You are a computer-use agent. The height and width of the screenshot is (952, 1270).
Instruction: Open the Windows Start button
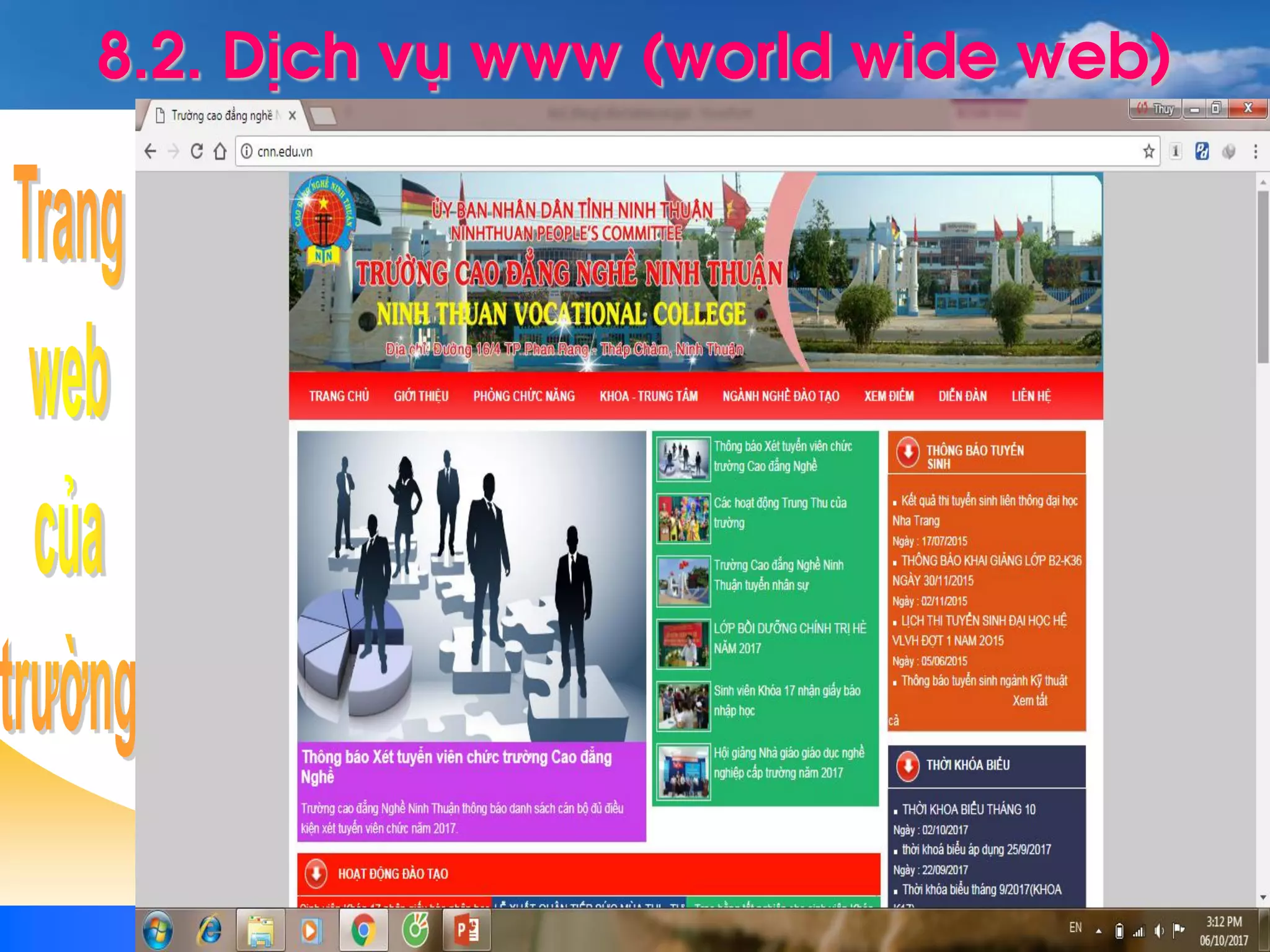click(x=158, y=930)
